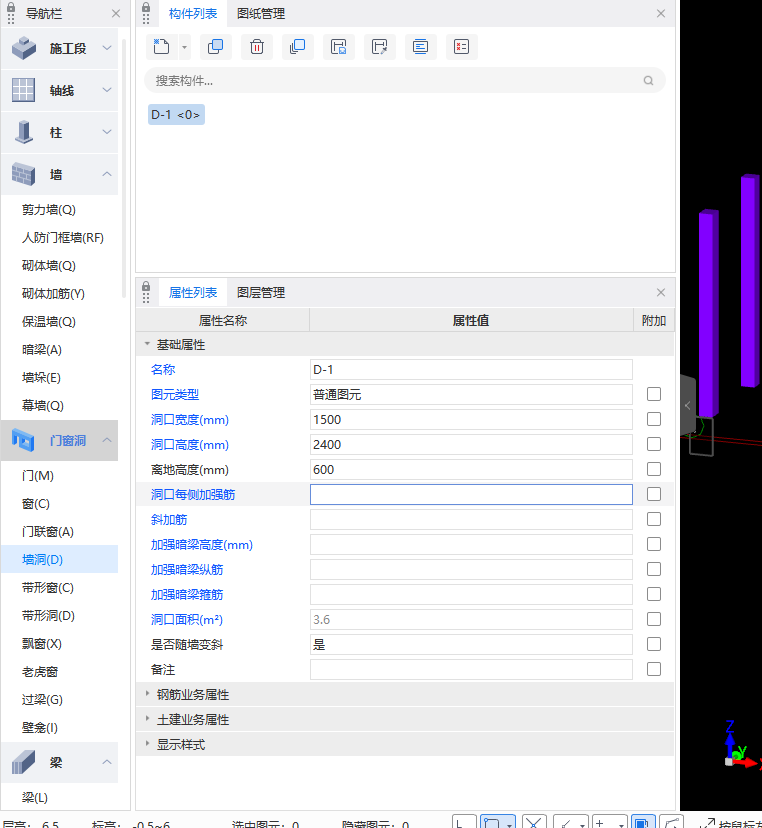
Task: Tick 附加 checkbox for 洞口面积
Action: click(x=654, y=619)
